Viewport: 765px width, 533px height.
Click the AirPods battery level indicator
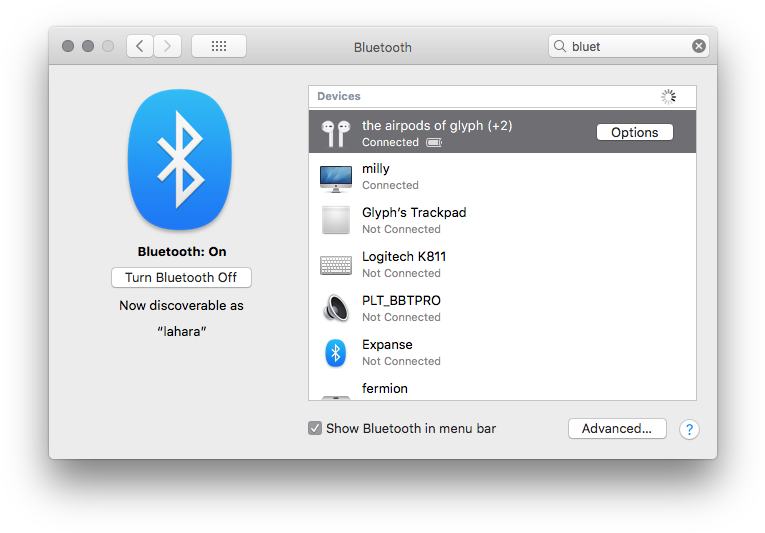[434, 143]
